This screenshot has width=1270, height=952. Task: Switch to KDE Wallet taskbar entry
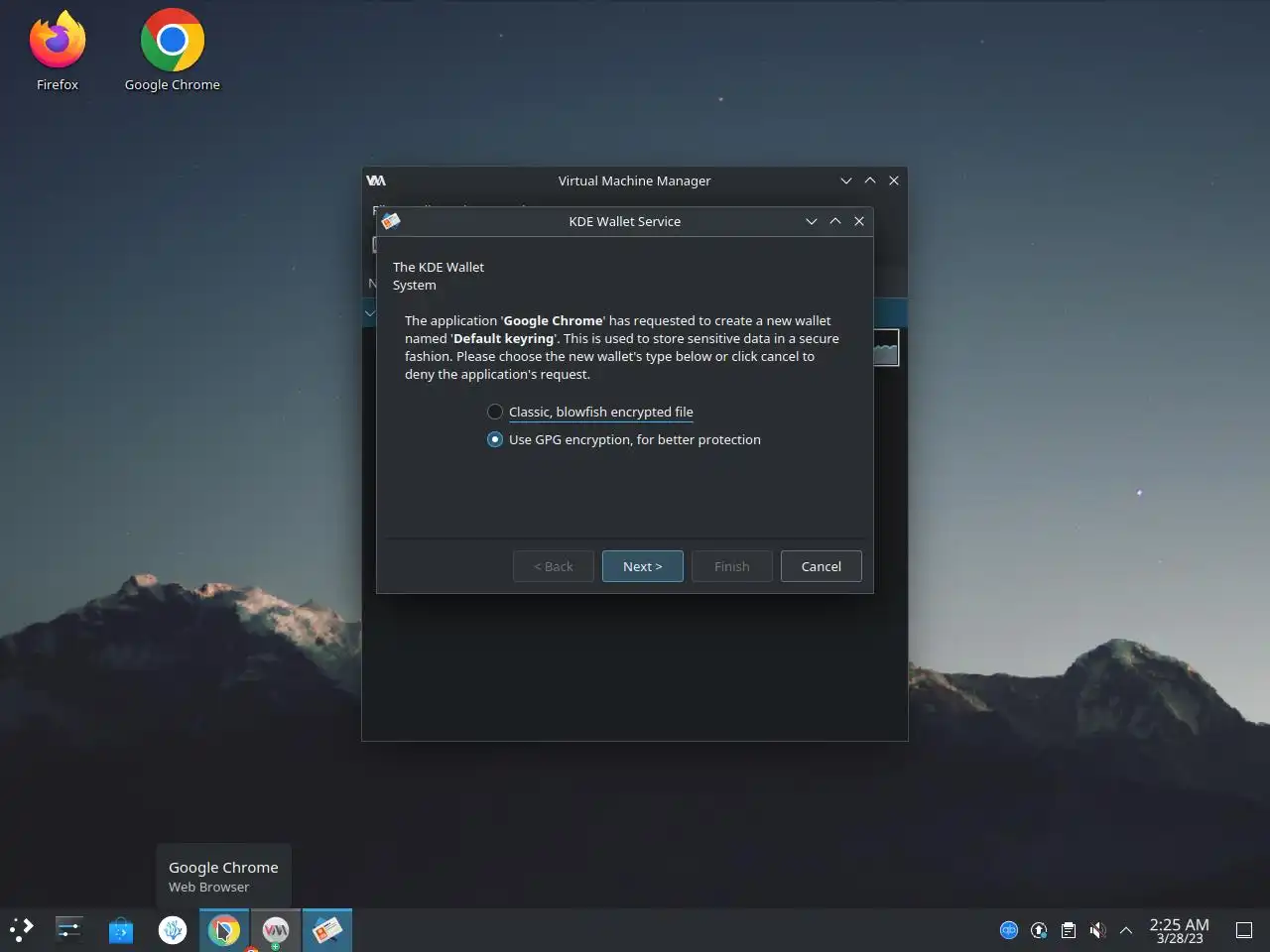pyautogui.click(x=327, y=930)
